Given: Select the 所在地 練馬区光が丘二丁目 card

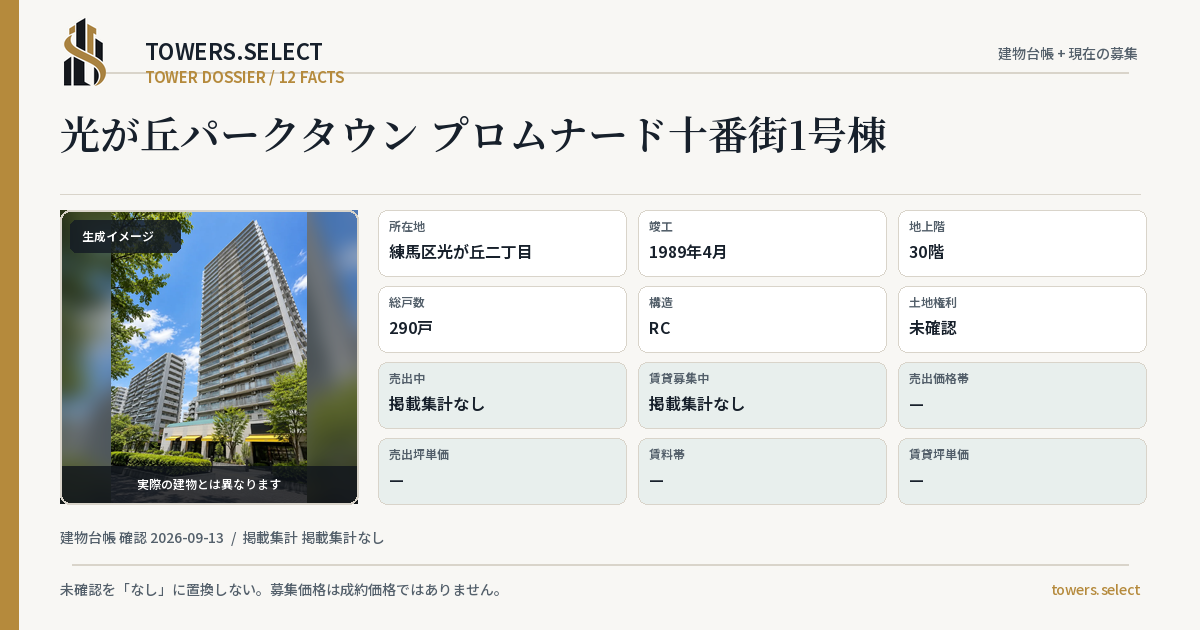Looking at the screenshot, I should point(502,243).
